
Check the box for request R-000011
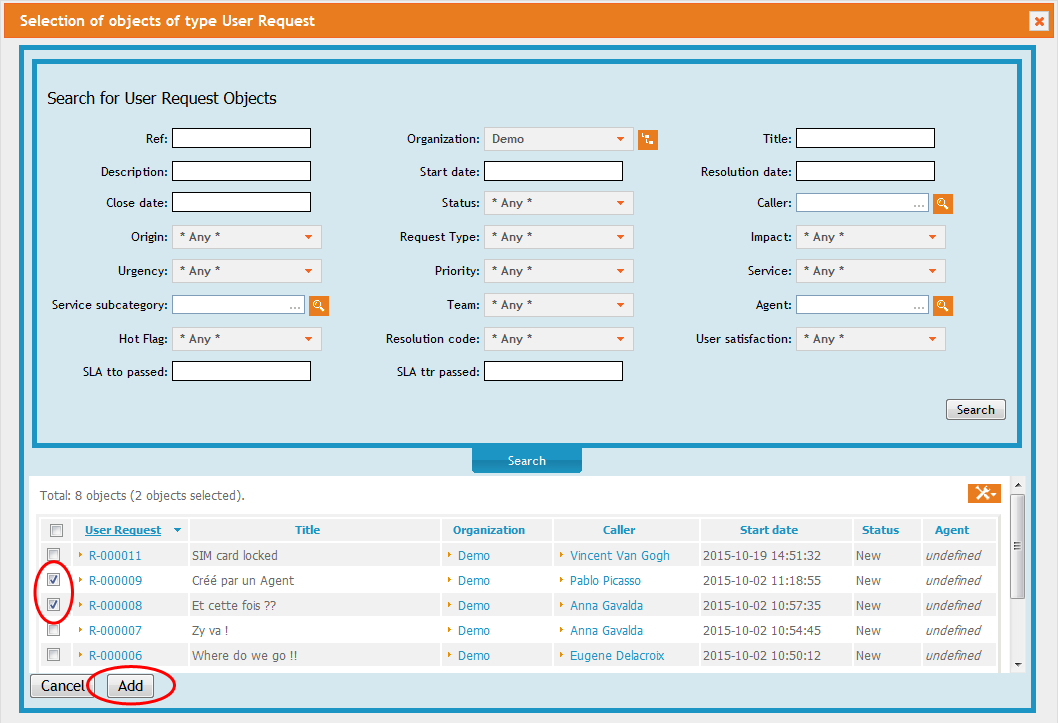click(56, 555)
